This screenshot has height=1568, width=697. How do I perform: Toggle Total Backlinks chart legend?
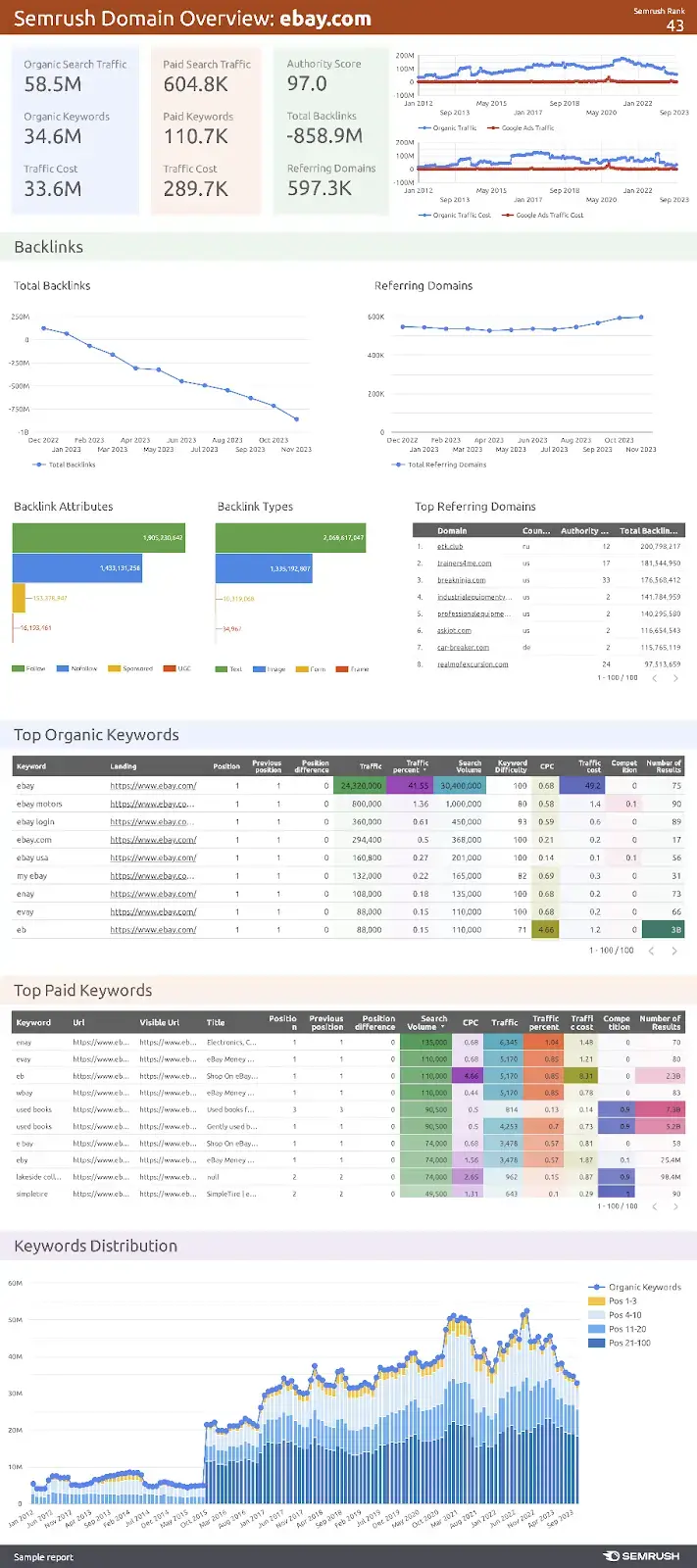point(64,465)
